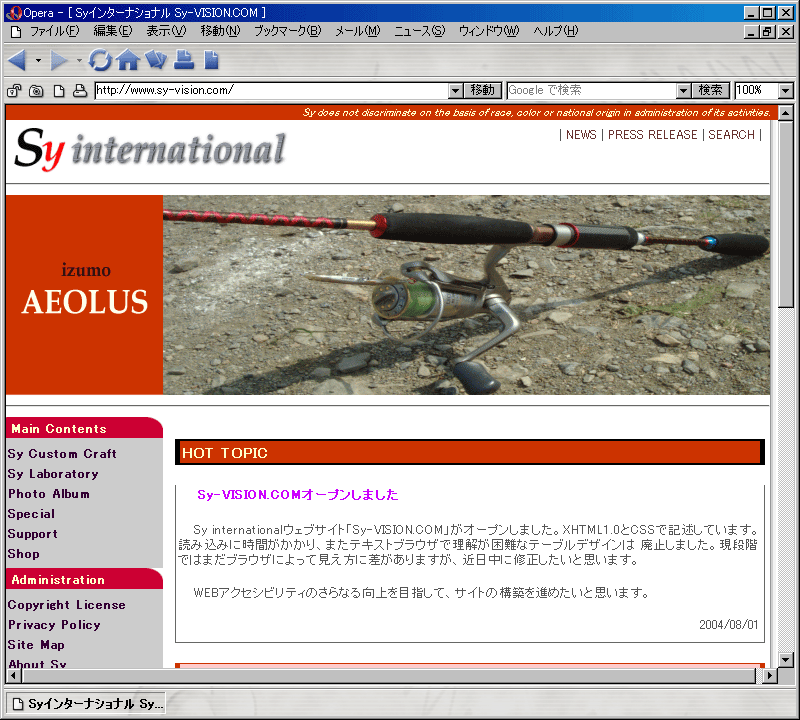Restore the inner document window

tap(767, 32)
